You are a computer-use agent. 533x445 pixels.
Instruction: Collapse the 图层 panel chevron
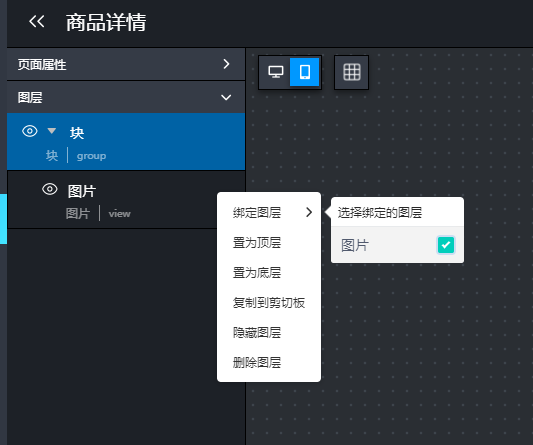(x=226, y=98)
